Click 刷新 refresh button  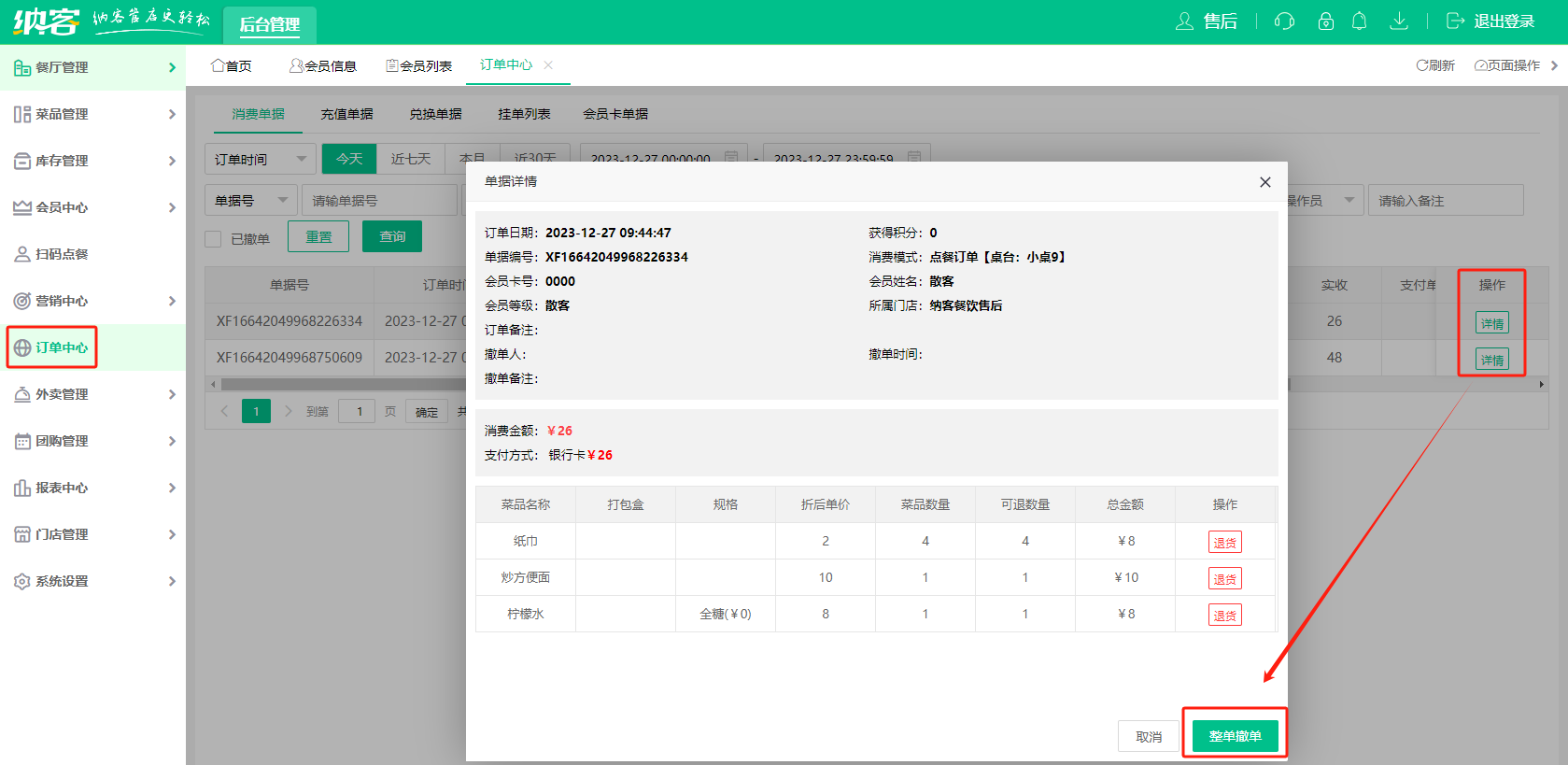pyautogui.click(x=1435, y=65)
